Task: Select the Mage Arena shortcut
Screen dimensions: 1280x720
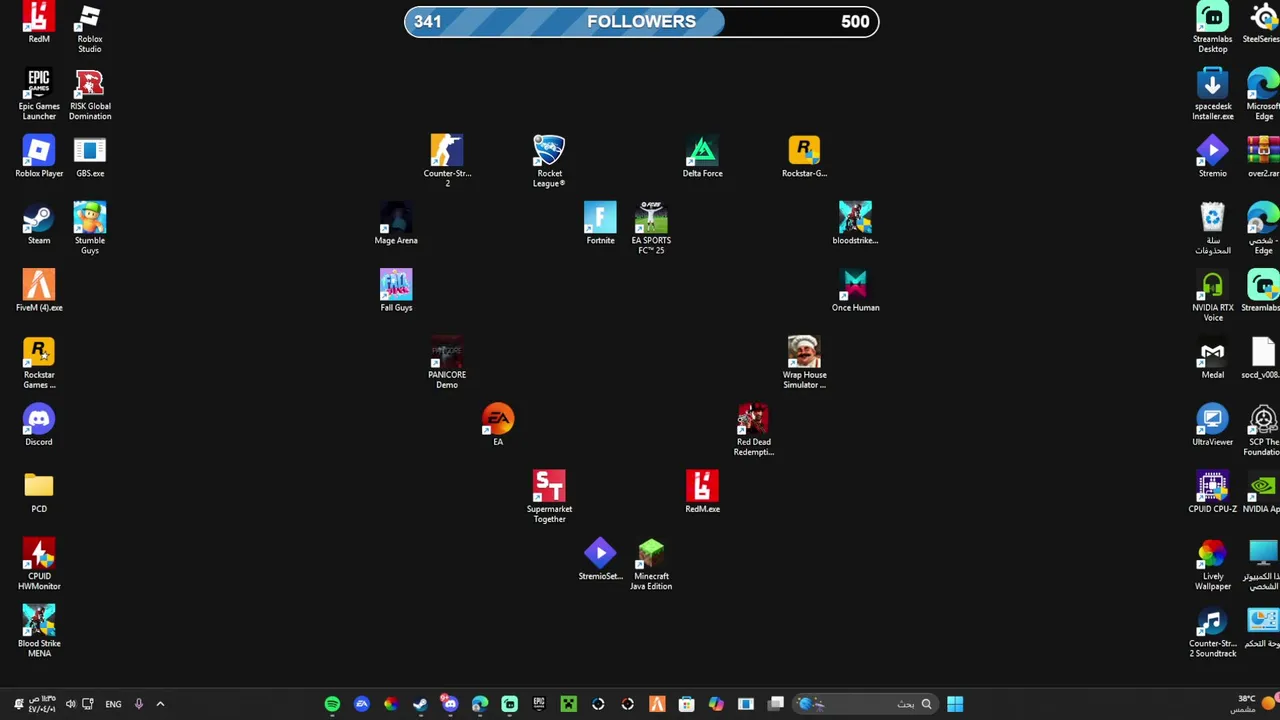Action: click(x=396, y=224)
